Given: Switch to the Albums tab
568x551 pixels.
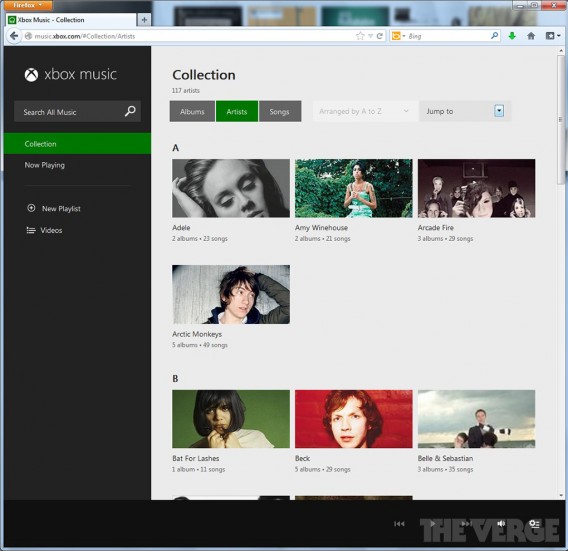Looking at the screenshot, I should (192, 111).
